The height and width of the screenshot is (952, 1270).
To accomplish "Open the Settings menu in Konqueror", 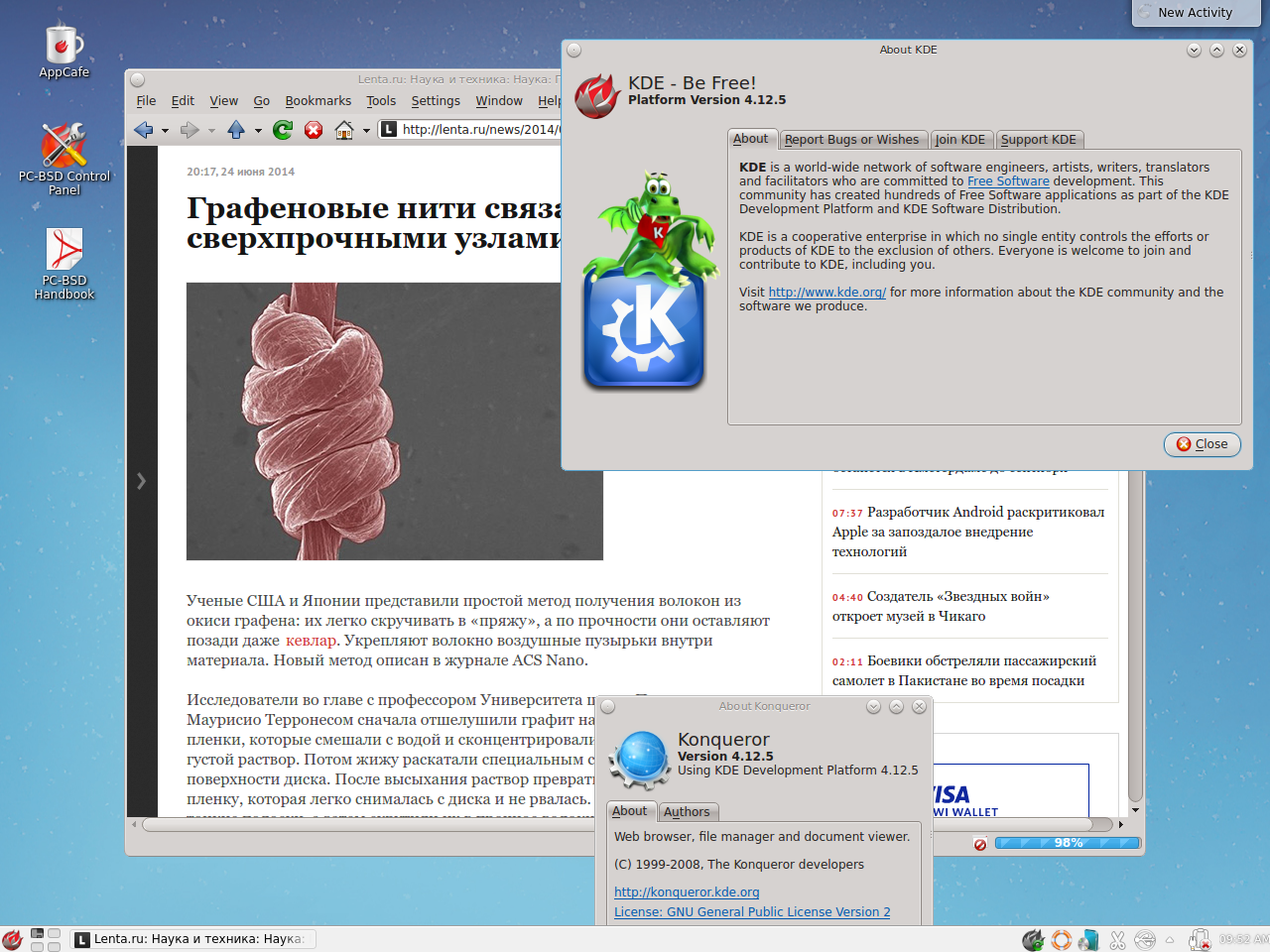I will (436, 101).
